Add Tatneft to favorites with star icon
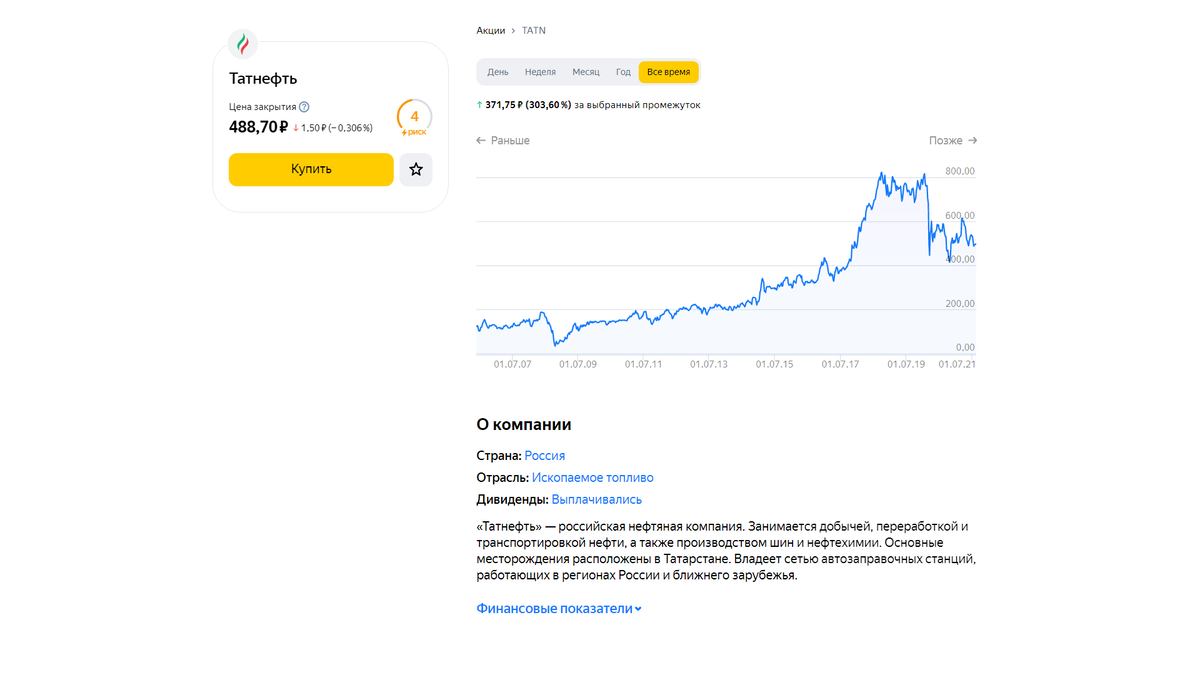 416,170
